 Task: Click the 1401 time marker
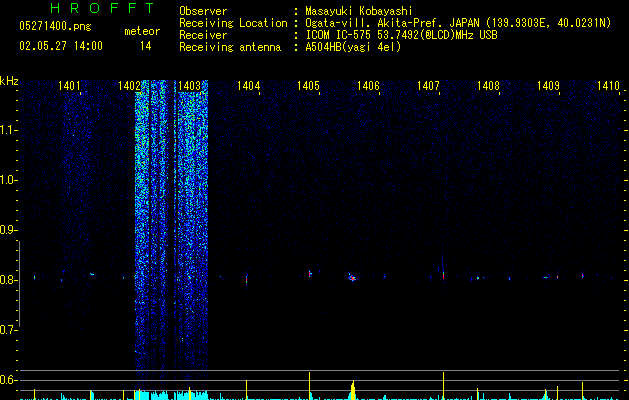[69, 86]
